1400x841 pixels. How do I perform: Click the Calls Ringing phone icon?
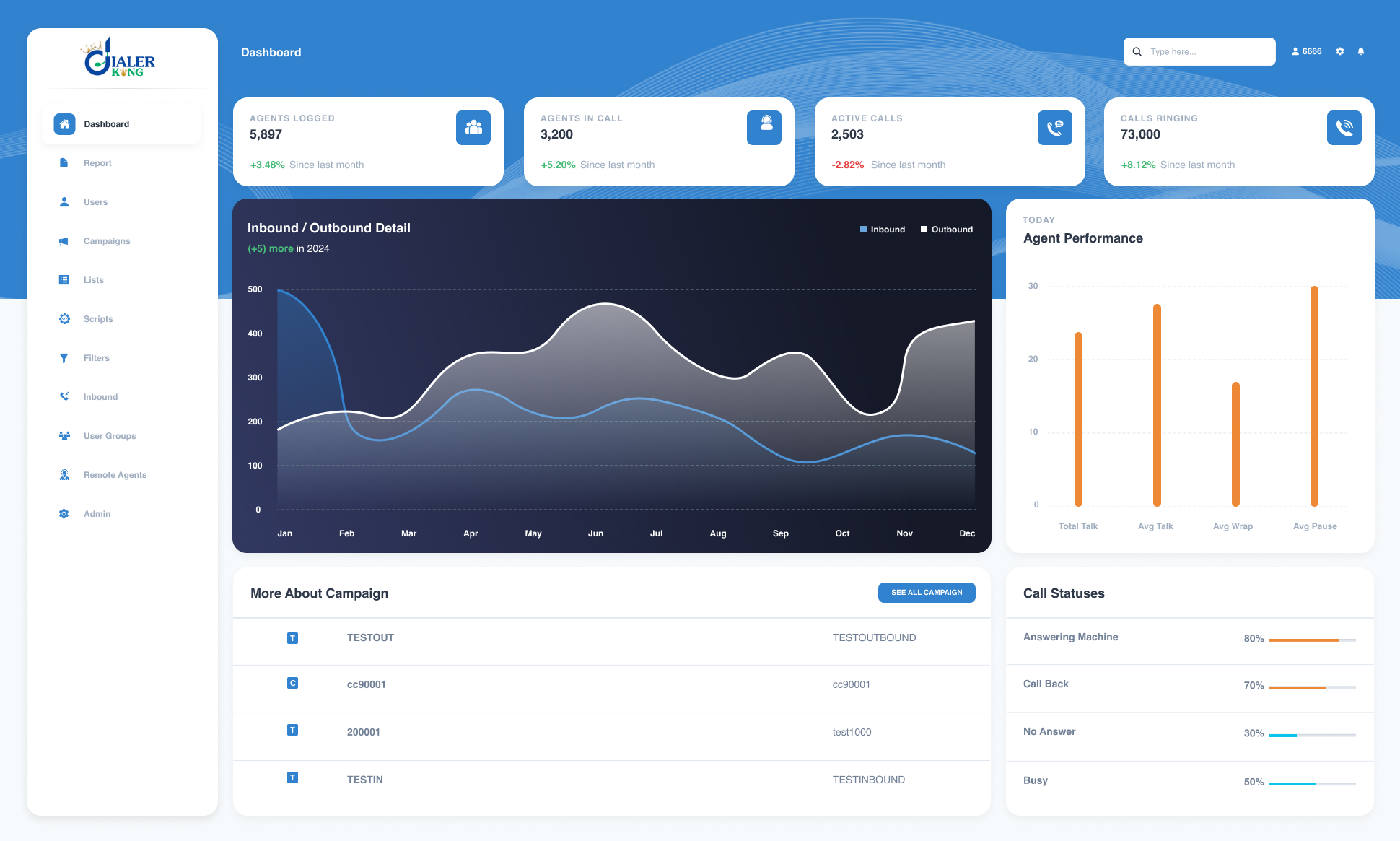coord(1344,127)
